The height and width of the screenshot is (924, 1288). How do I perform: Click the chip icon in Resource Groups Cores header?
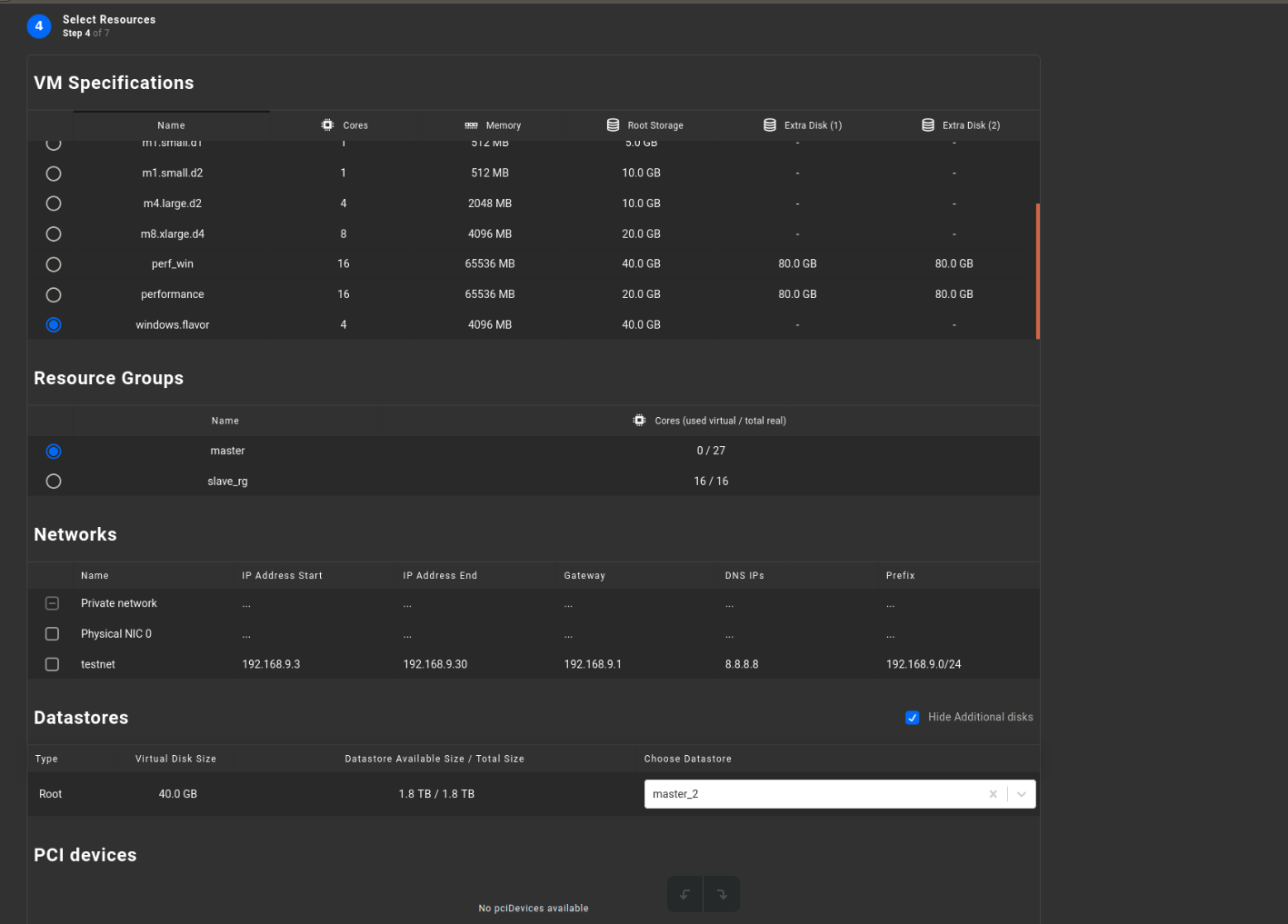(x=639, y=420)
